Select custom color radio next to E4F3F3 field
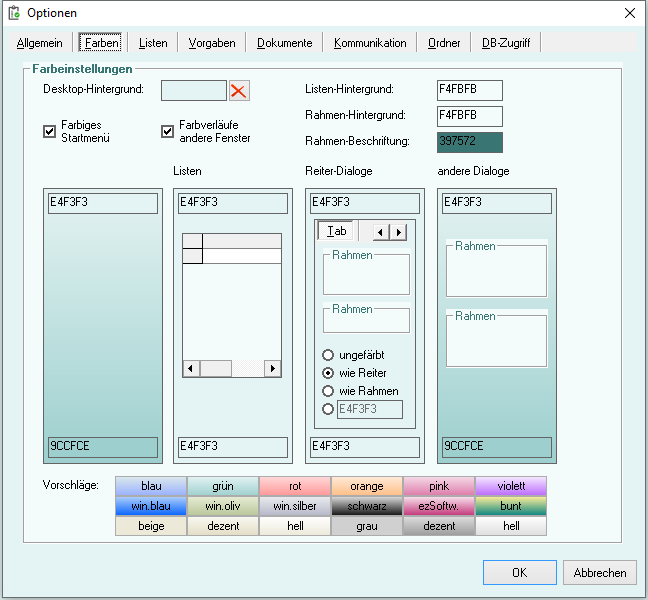 pos(328,409)
